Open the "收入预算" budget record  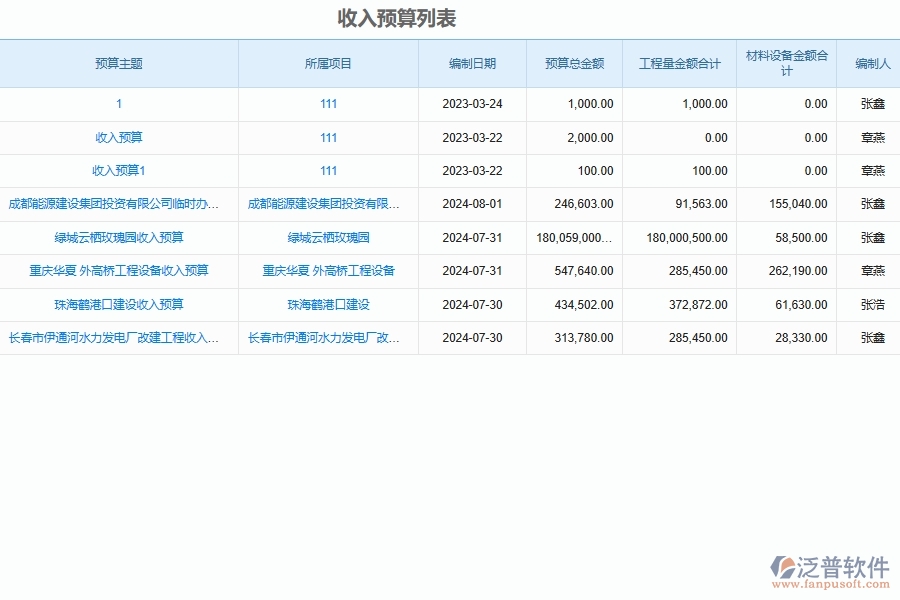(x=120, y=137)
